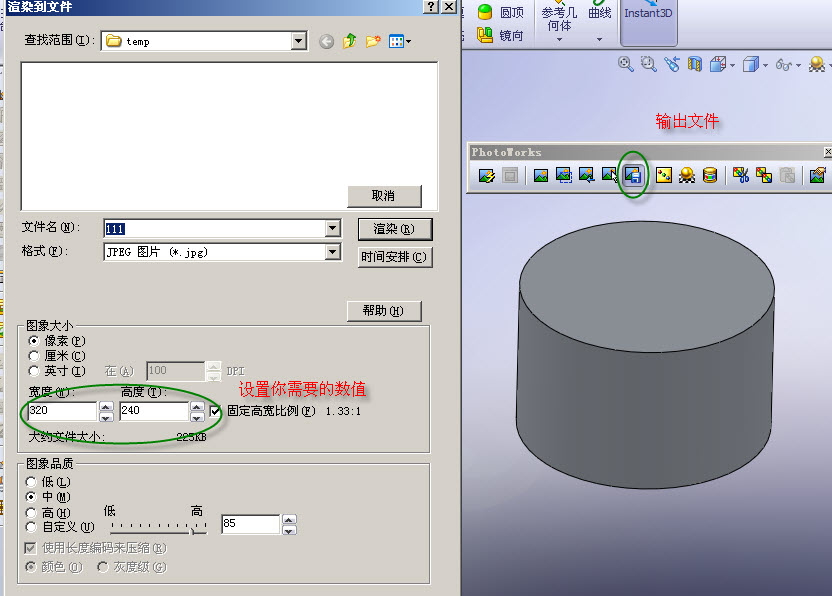832x596 pixels.
Task: Click the PhotoWorks Render icon with lightning bolt
Action: pos(487,175)
